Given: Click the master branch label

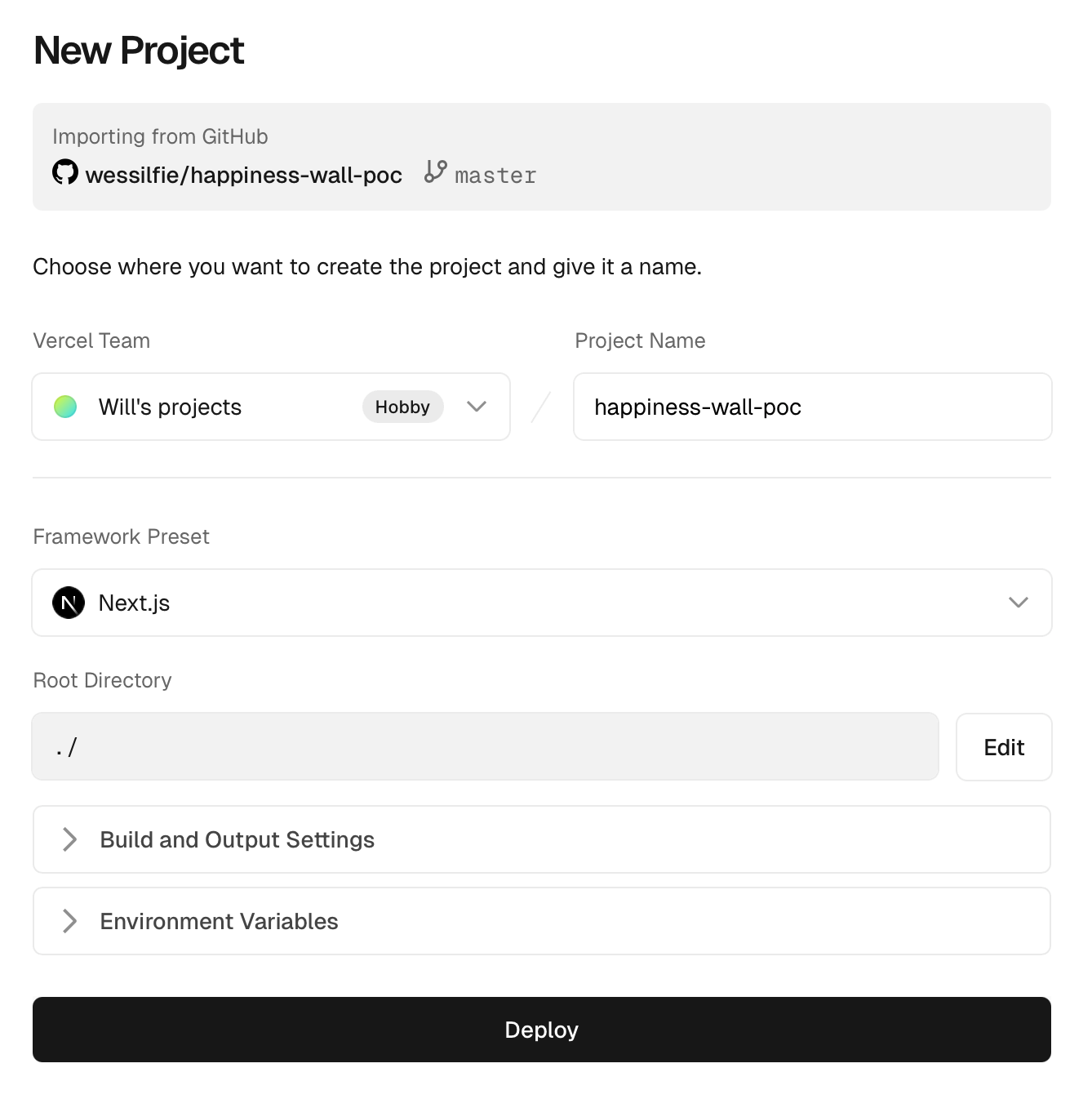Looking at the screenshot, I should click(495, 176).
